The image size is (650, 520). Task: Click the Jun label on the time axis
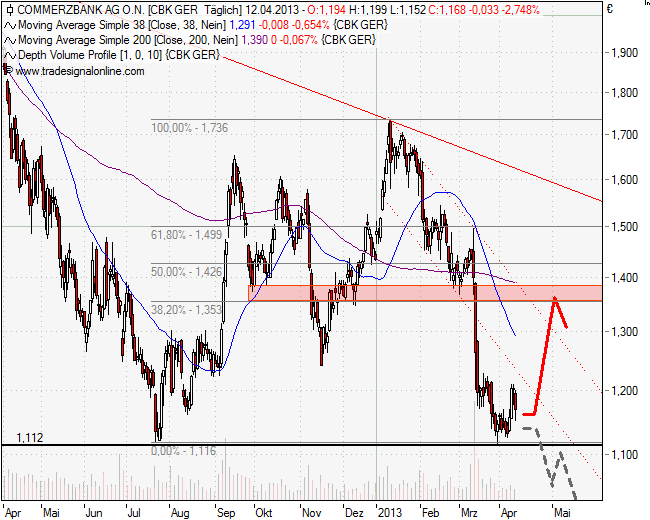coord(94,513)
